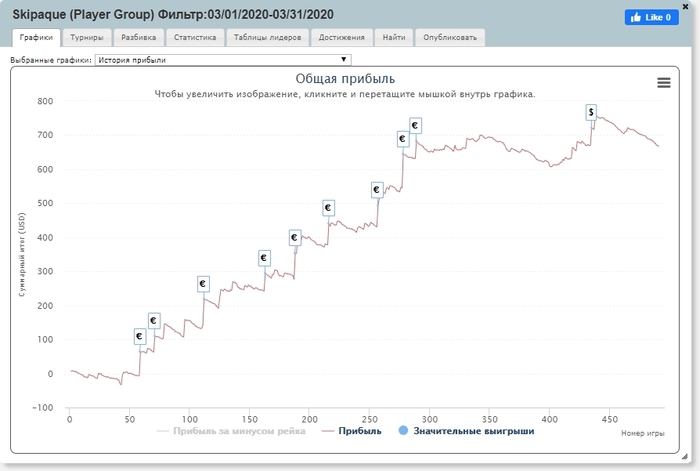This screenshot has height=471, width=700.
Task: Toggle the Значительные выигрыши legend item
Action: point(466,431)
